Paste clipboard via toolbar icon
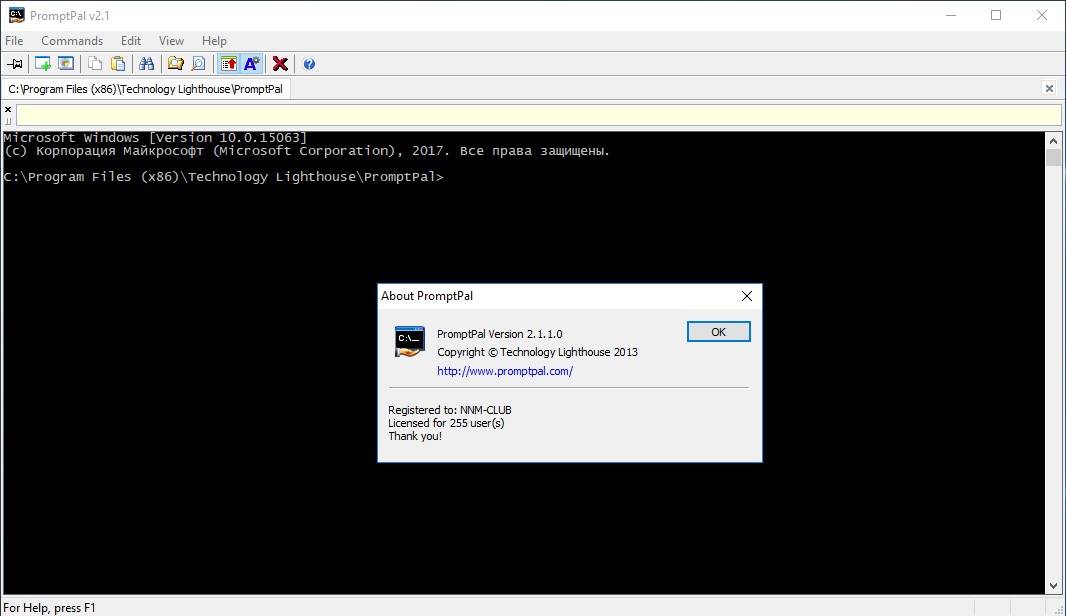The image size is (1066, 616). (118, 64)
